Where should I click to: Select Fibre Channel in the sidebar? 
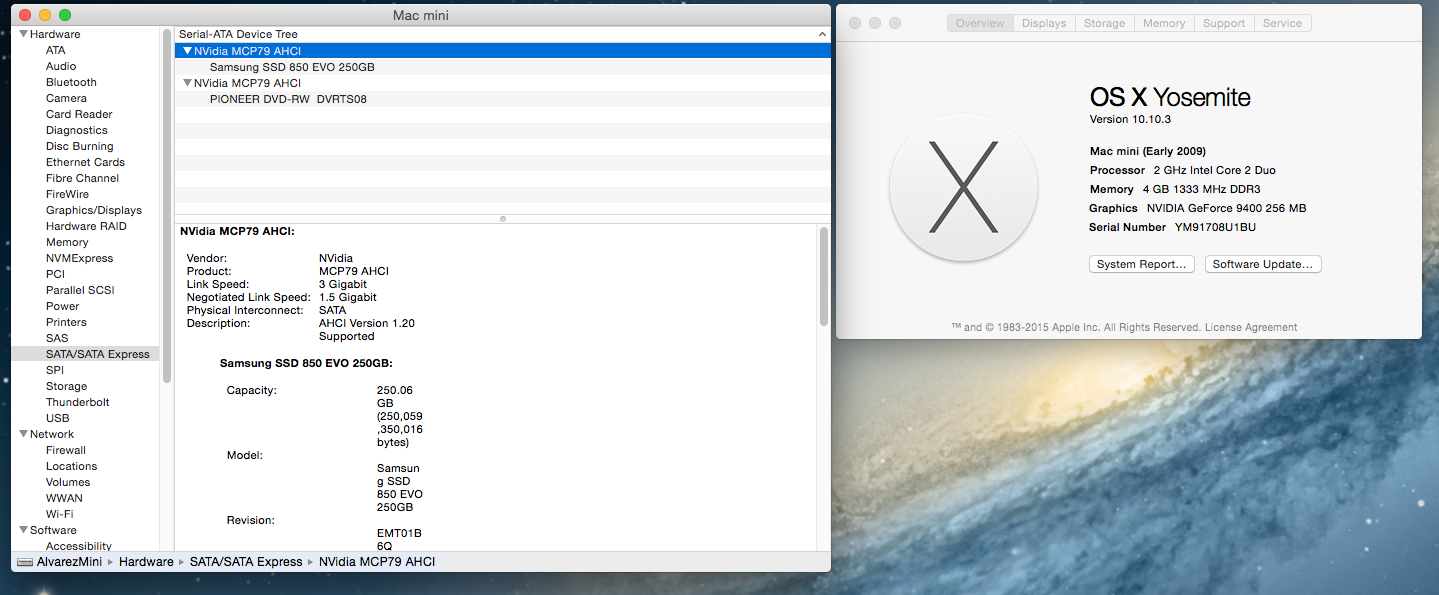[82, 178]
